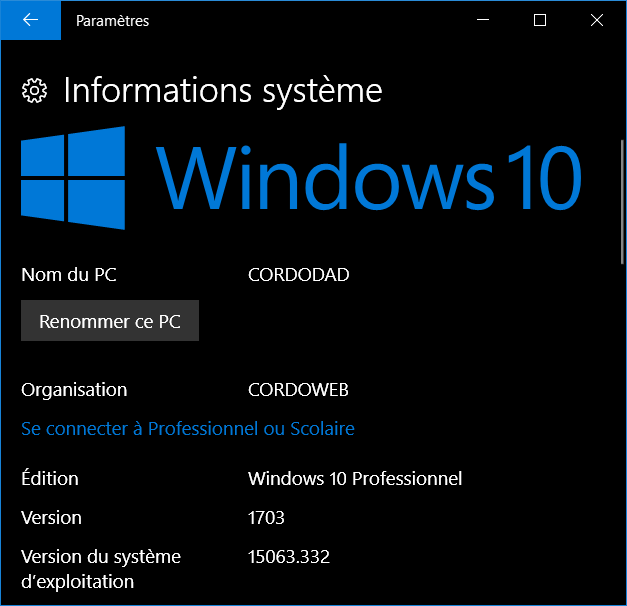
Task: Click the Informations système heading
Action: [223, 91]
